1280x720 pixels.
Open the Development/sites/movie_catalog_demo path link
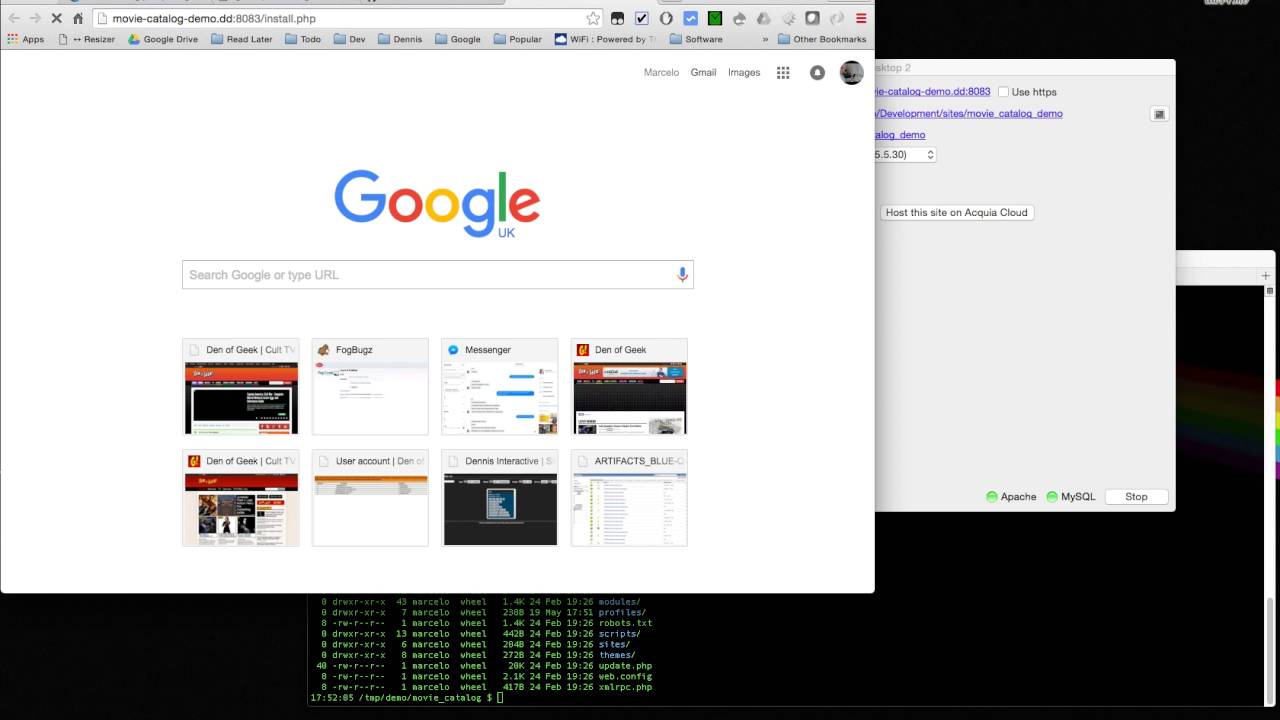click(969, 114)
